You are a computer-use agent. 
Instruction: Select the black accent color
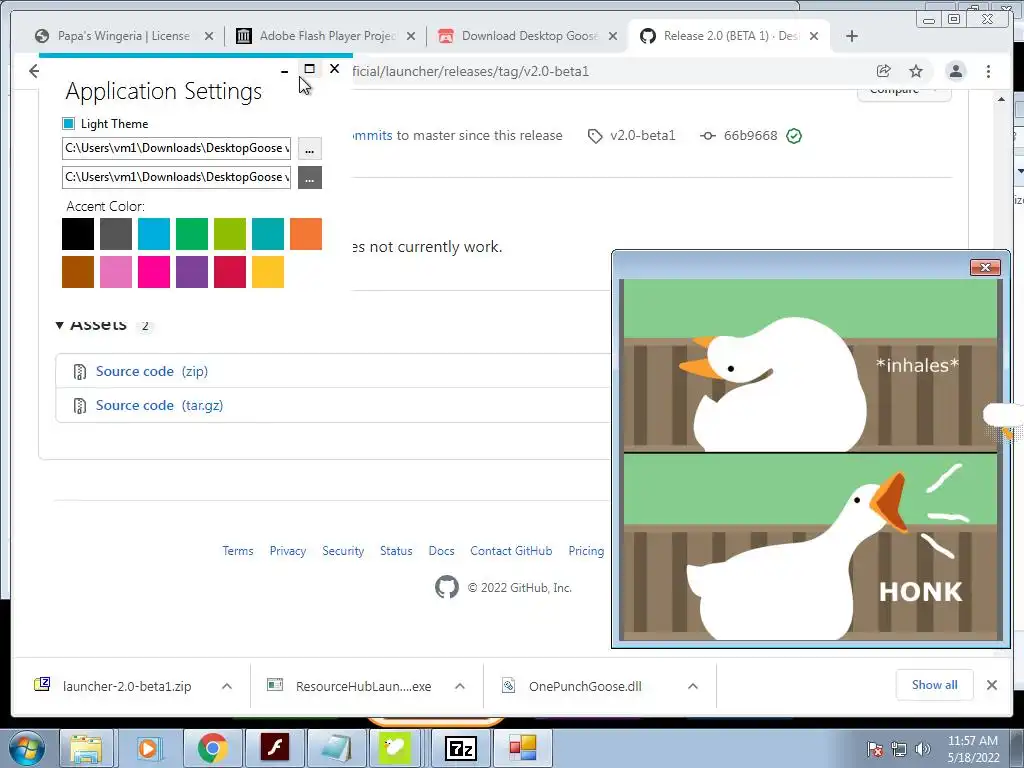[x=78, y=234]
